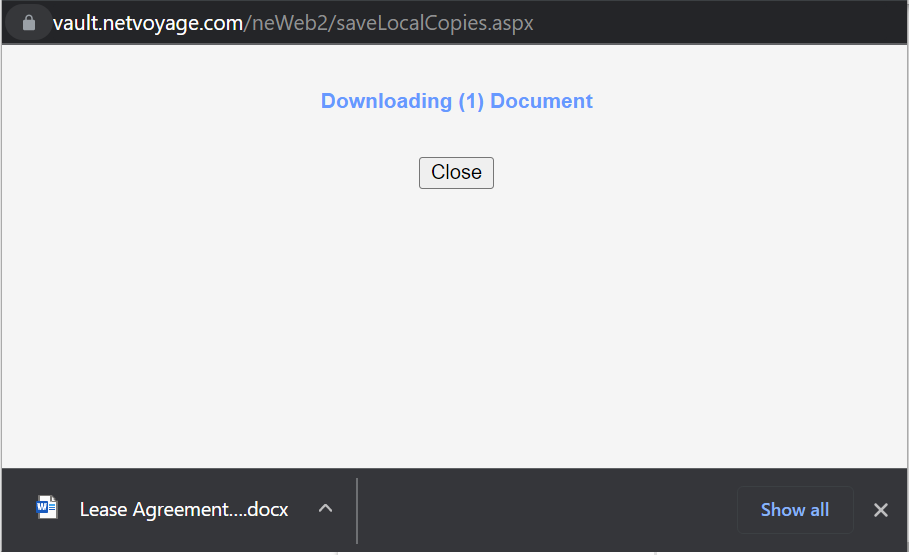Click the word Agreement in the download item
The height and width of the screenshot is (555, 909).
coord(181,510)
